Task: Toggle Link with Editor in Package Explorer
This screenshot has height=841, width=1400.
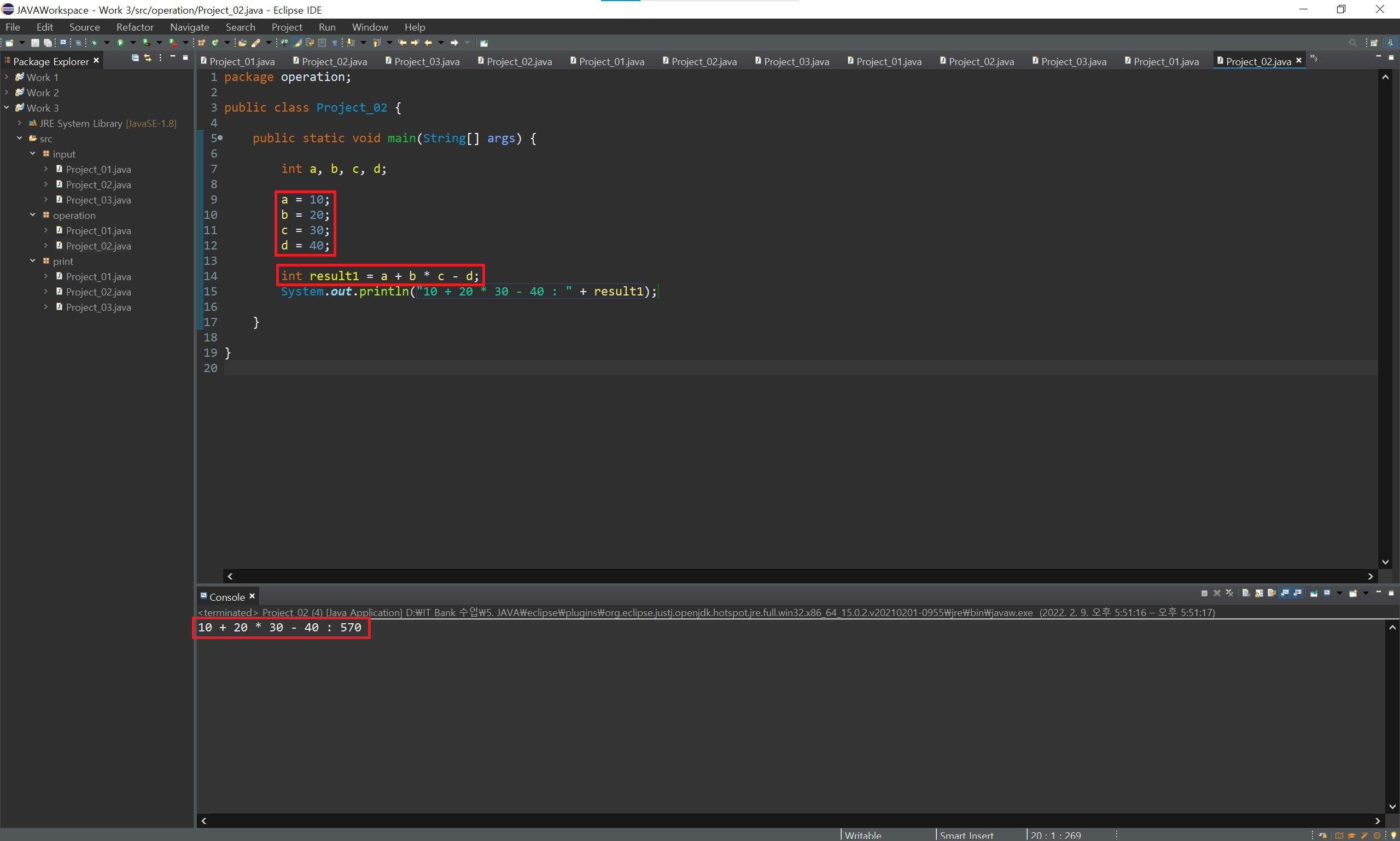Action: coord(148,58)
